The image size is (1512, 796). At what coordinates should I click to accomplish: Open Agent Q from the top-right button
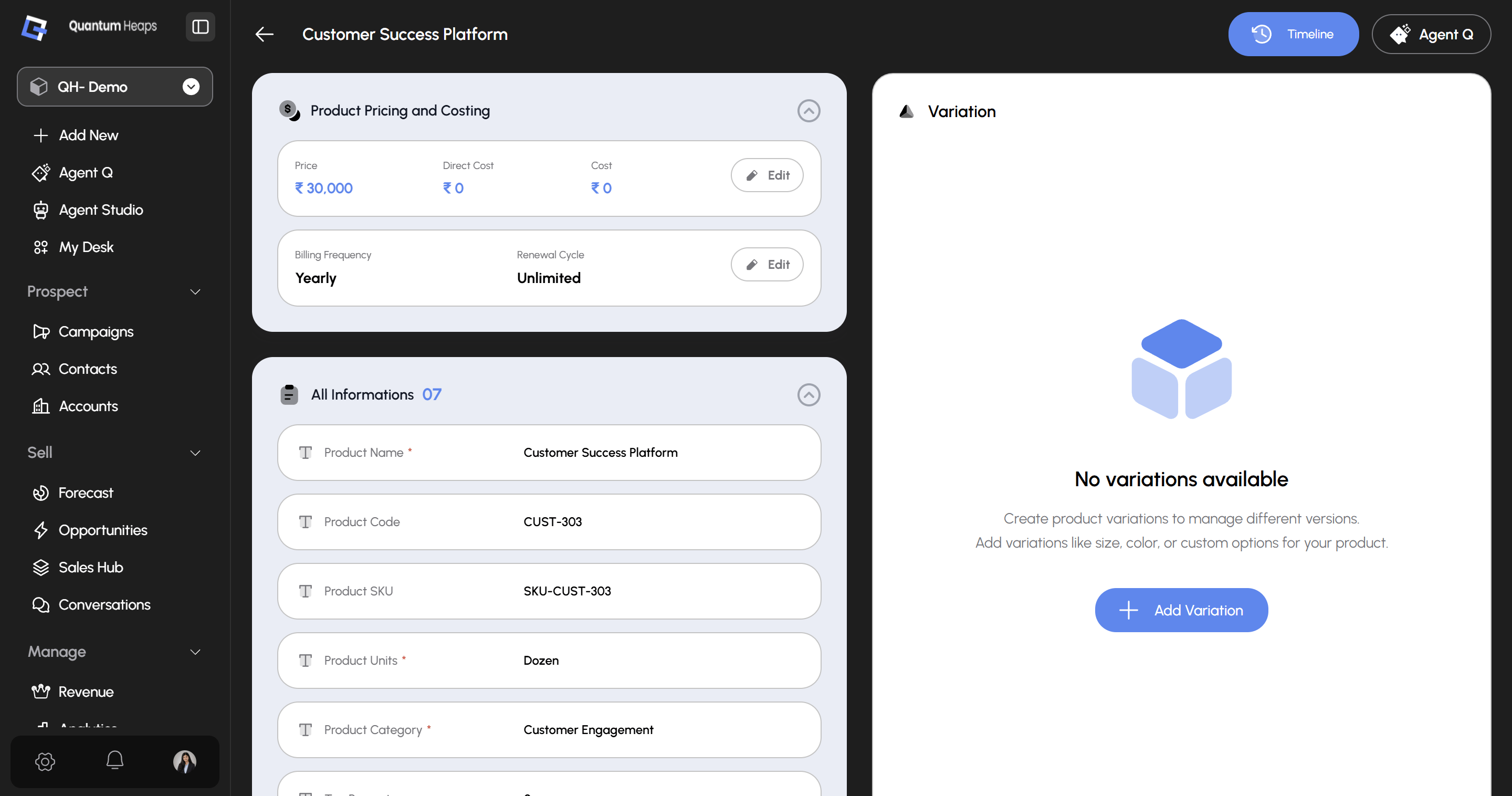click(1431, 34)
